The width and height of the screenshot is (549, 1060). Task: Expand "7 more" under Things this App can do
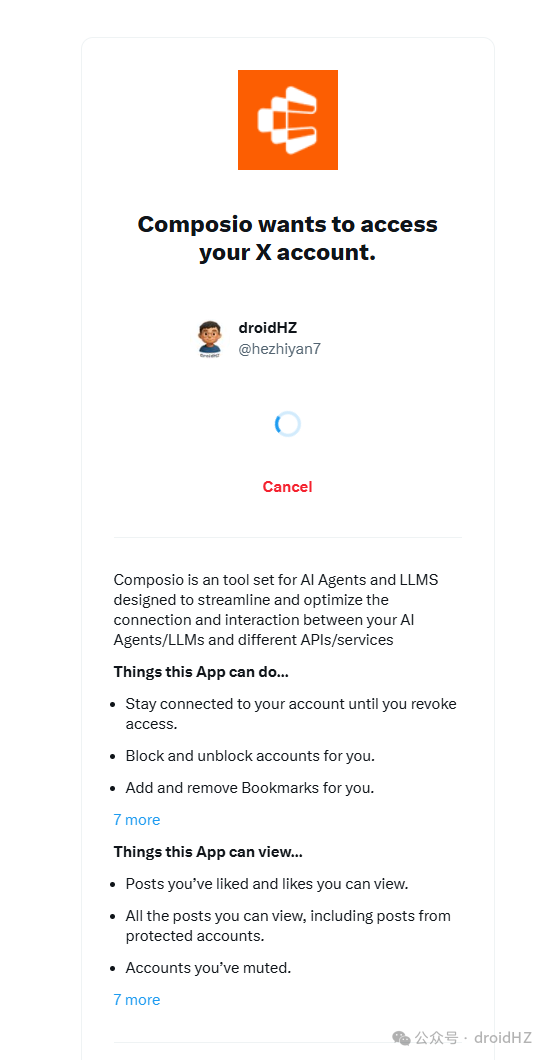pyautogui.click(x=137, y=820)
